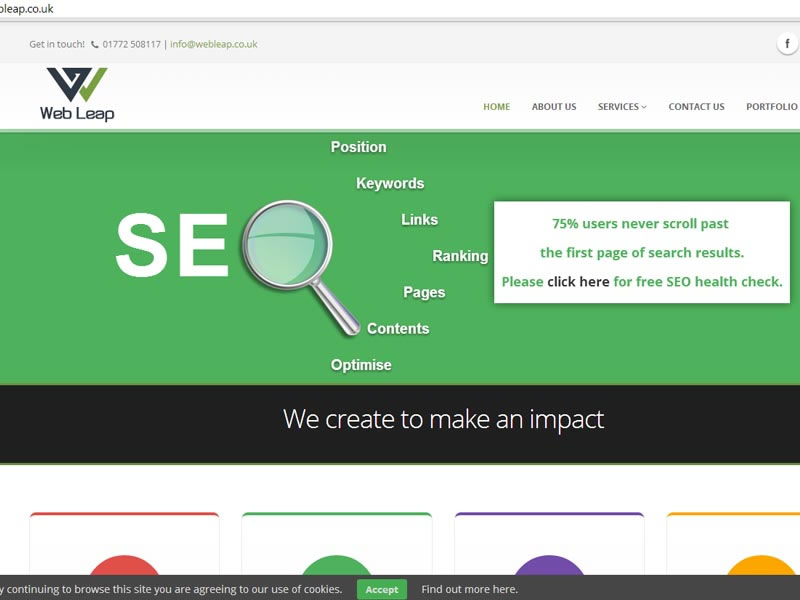
Task: Click the phone receiver icon
Action: pos(94,44)
